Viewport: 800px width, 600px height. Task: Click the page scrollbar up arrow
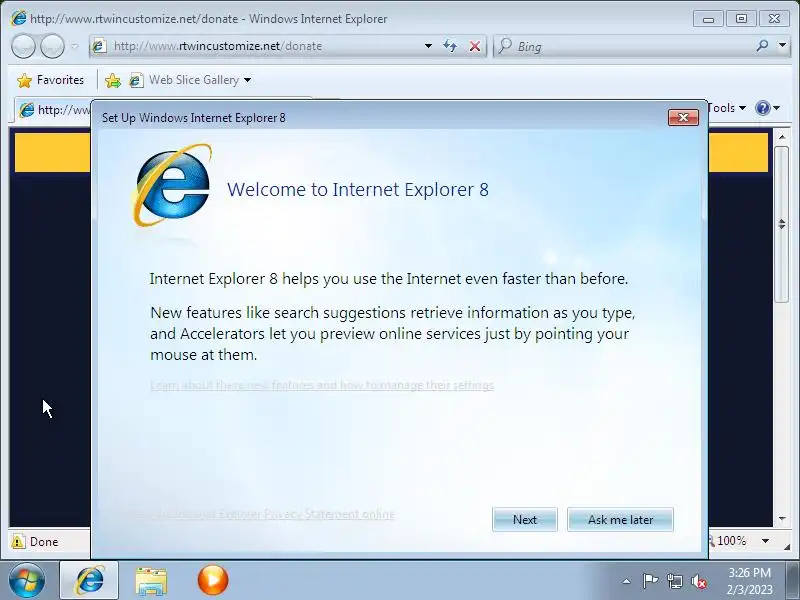782,137
